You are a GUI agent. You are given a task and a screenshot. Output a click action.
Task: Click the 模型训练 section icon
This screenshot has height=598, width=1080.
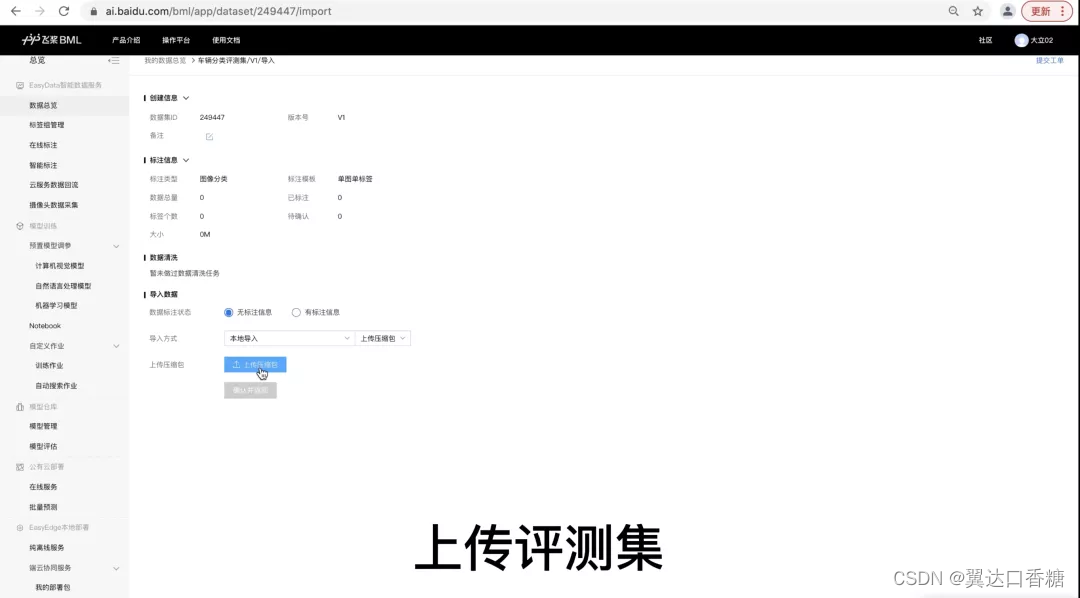click(18, 224)
